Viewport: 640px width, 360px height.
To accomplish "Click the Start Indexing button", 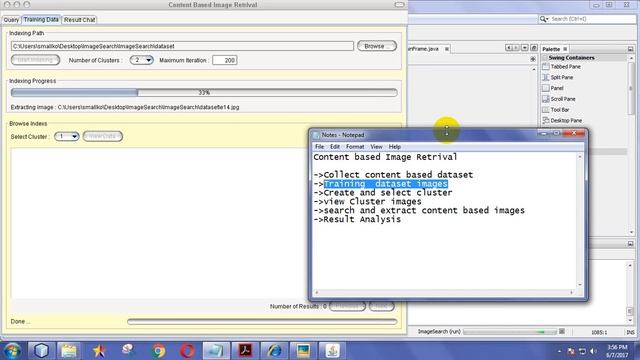I will click(x=35, y=60).
